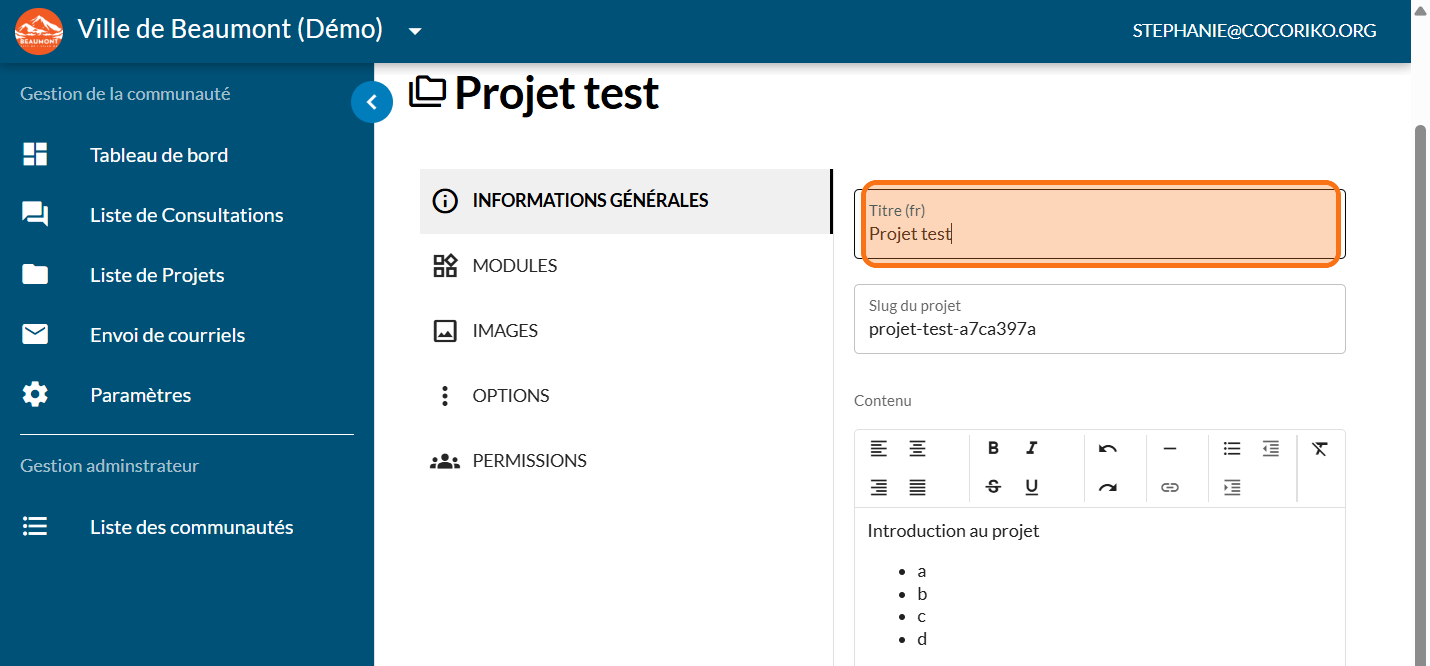This screenshot has width=1430, height=666.
Task: Open the MODULES tab
Action: (x=514, y=266)
